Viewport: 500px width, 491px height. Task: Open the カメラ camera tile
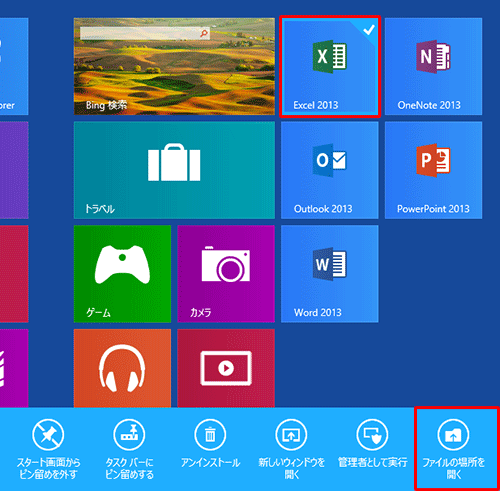click(226, 274)
